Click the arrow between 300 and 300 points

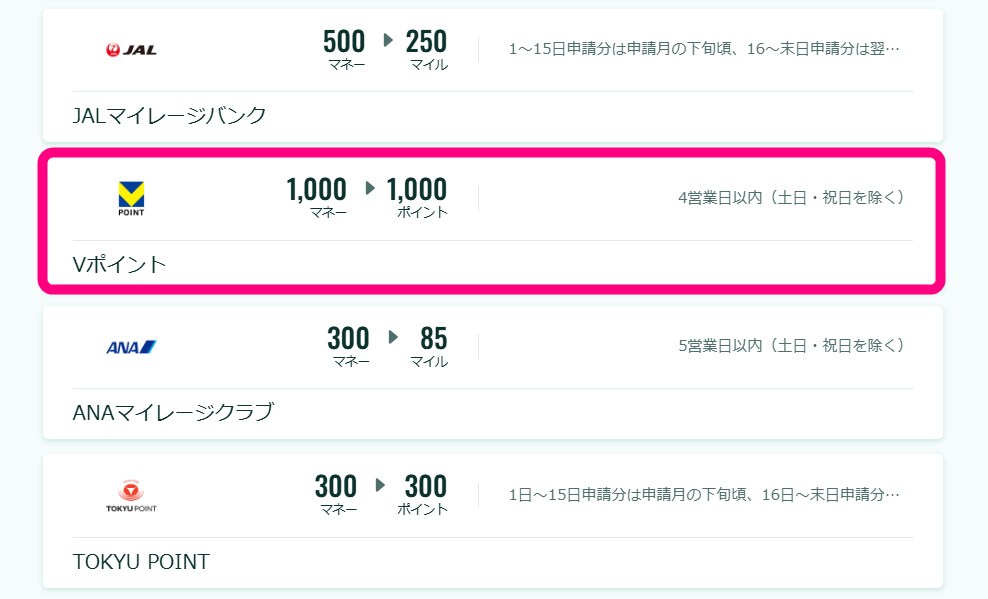click(380, 485)
